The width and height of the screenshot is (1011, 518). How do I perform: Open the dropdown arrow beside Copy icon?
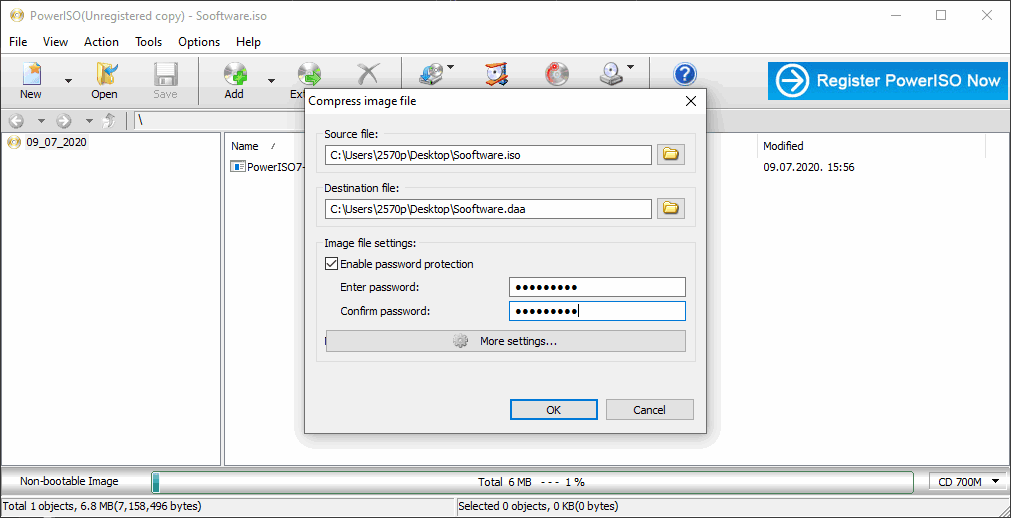point(451,66)
